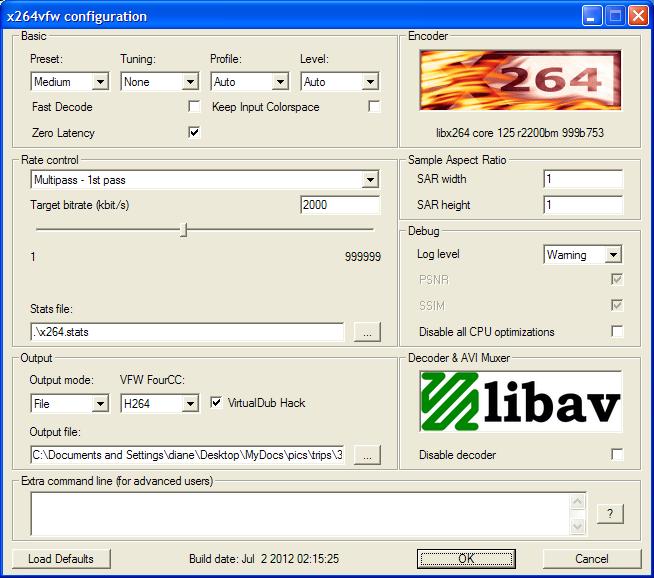Open the Profile dropdown set to Auto
Image resolution: width=654 pixels, height=578 pixels.
(x=250, y=82)
